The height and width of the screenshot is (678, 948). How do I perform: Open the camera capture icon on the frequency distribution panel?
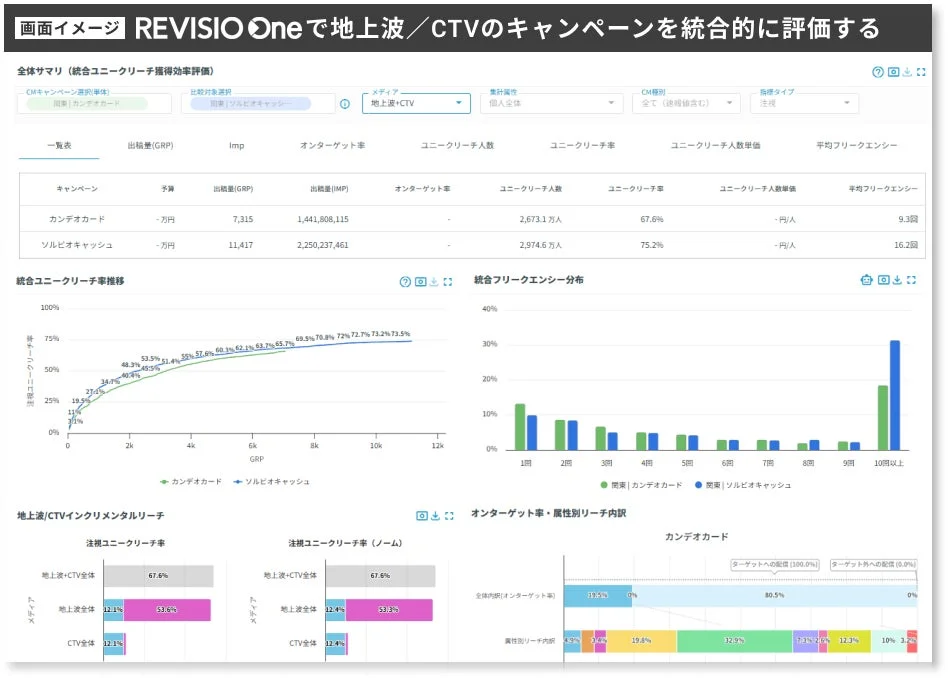pos(884,281)
